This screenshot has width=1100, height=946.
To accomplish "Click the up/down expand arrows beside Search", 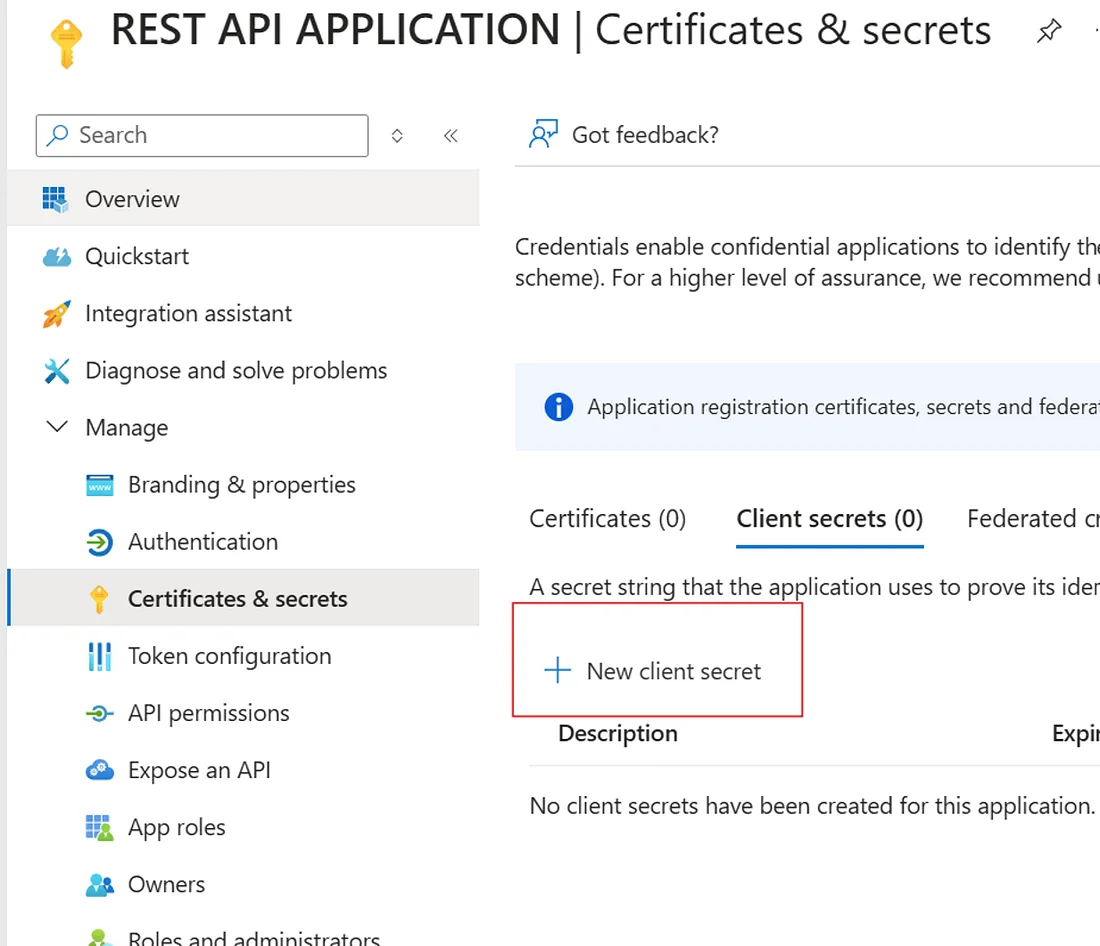I will point(397,136).
